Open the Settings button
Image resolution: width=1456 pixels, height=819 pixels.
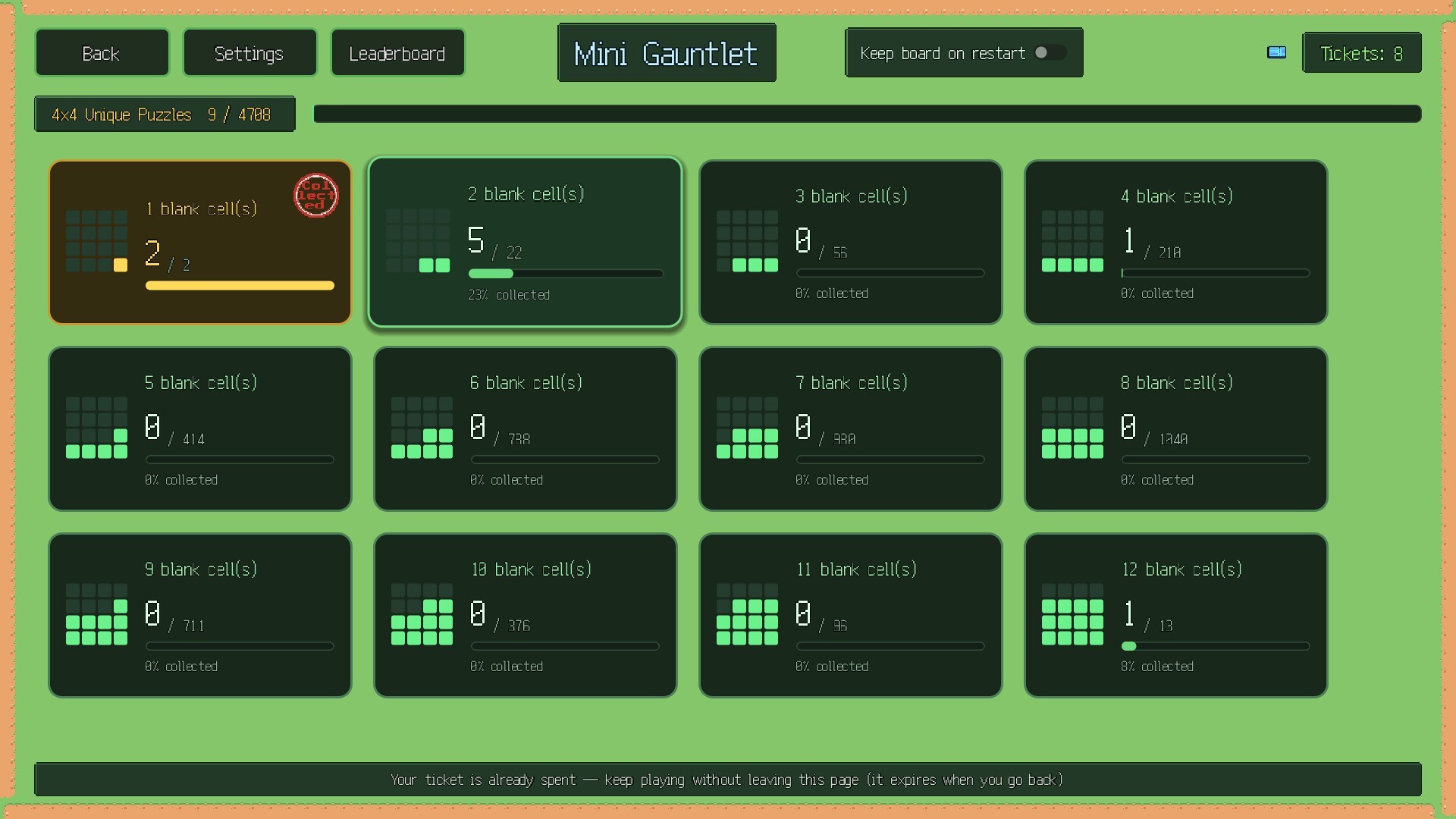point(249,53)
